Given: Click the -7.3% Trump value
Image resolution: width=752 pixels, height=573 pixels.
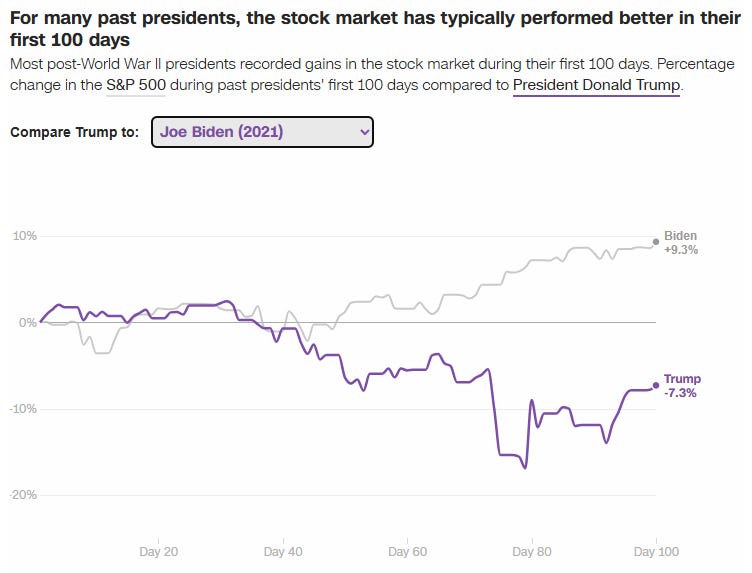Looking at the screenshot, I should click(681, 393).
